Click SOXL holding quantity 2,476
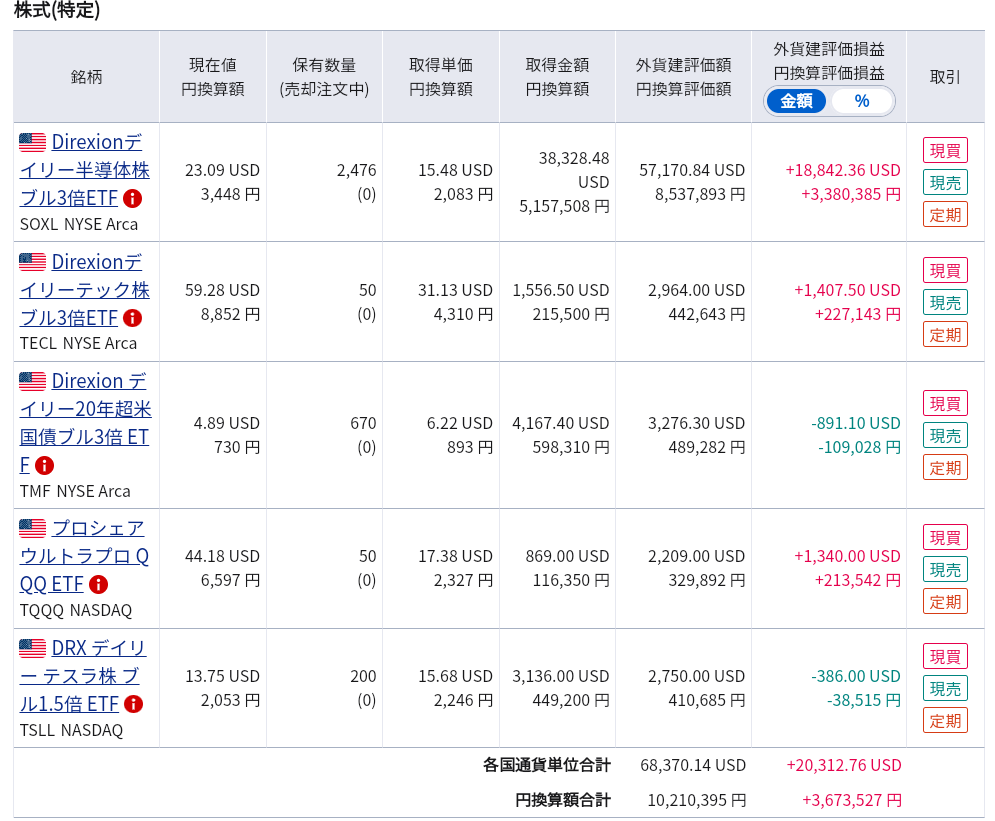Screen dimensions: 995x821 click(357, 170)
